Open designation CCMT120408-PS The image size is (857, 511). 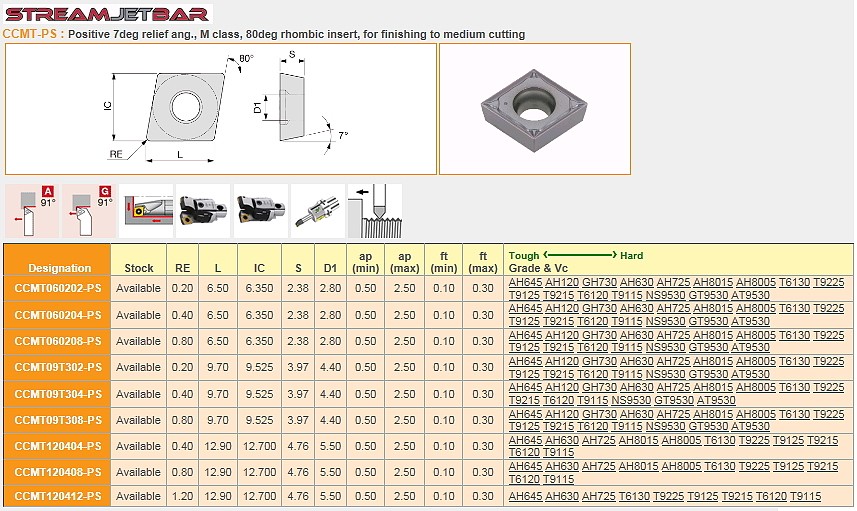click(58, 472)
